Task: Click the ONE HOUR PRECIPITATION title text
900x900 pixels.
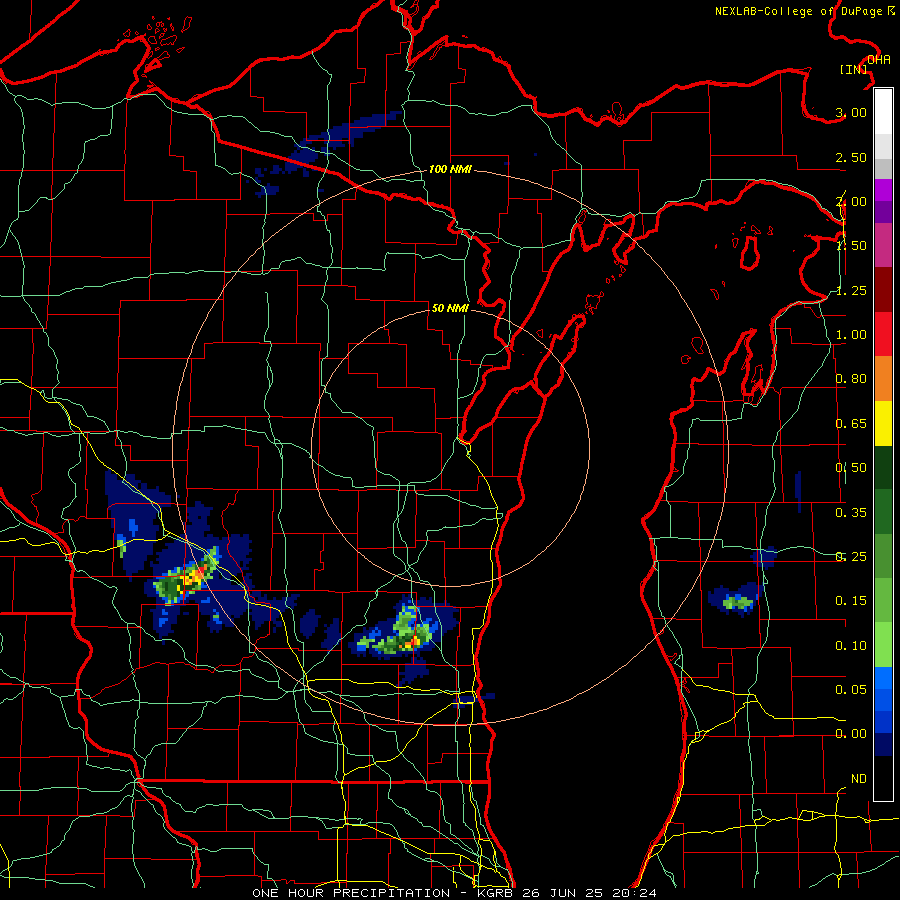Action: coord(351,893)
